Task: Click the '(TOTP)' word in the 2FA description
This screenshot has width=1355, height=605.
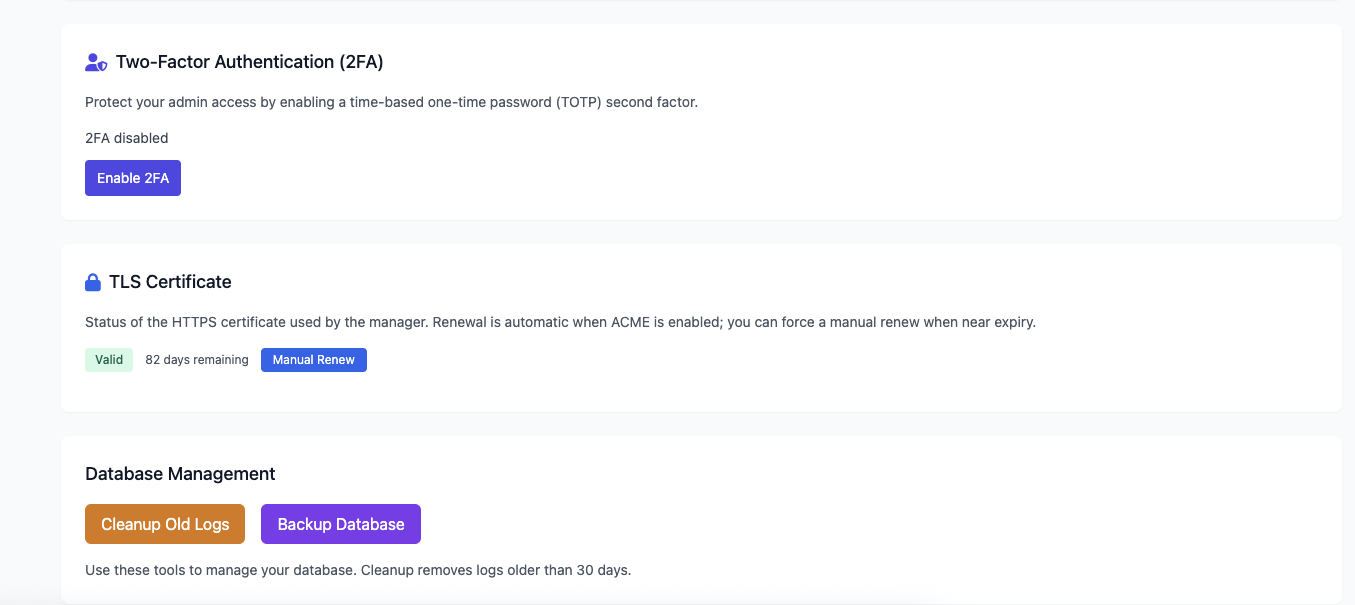Action: point(583,102)
